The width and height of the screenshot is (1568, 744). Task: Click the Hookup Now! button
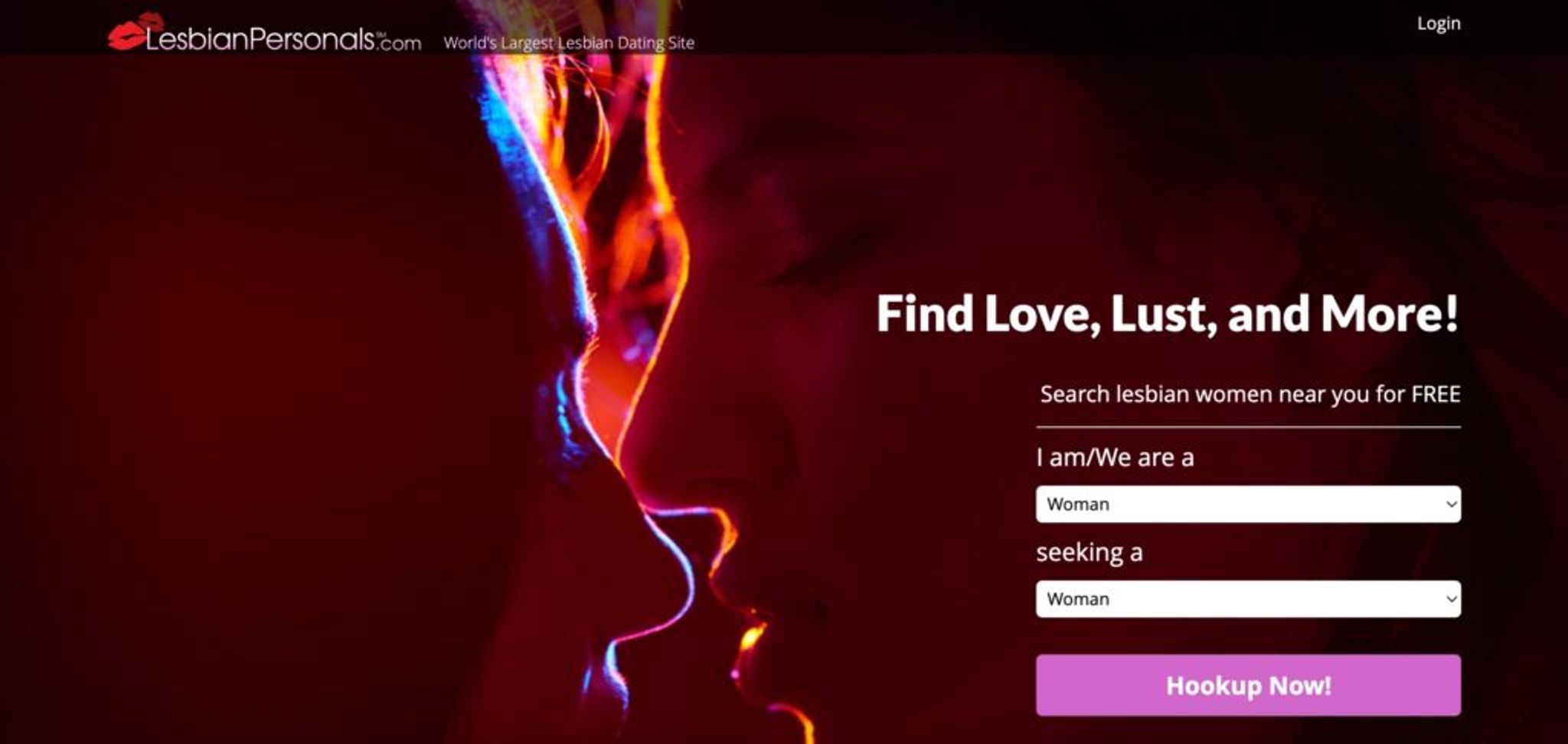pyautogui.click(x=1248, y=685)
